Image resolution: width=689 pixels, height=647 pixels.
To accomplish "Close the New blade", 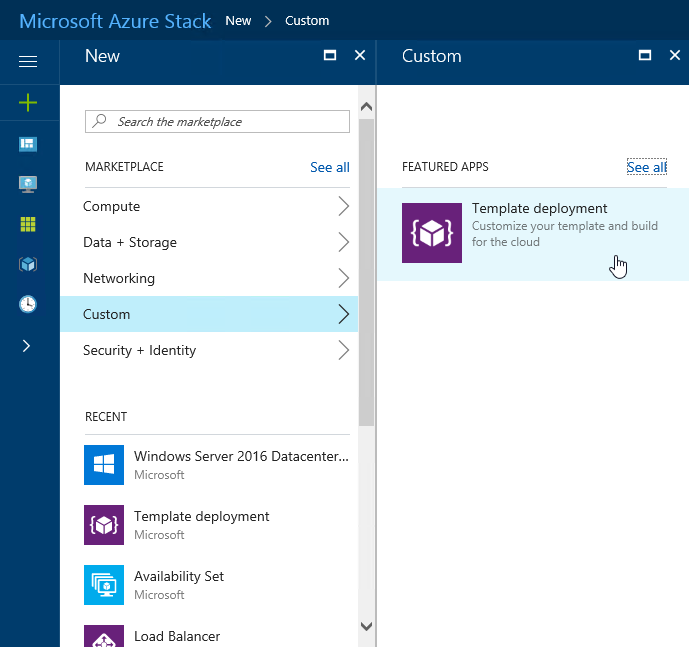I will 360,55.
